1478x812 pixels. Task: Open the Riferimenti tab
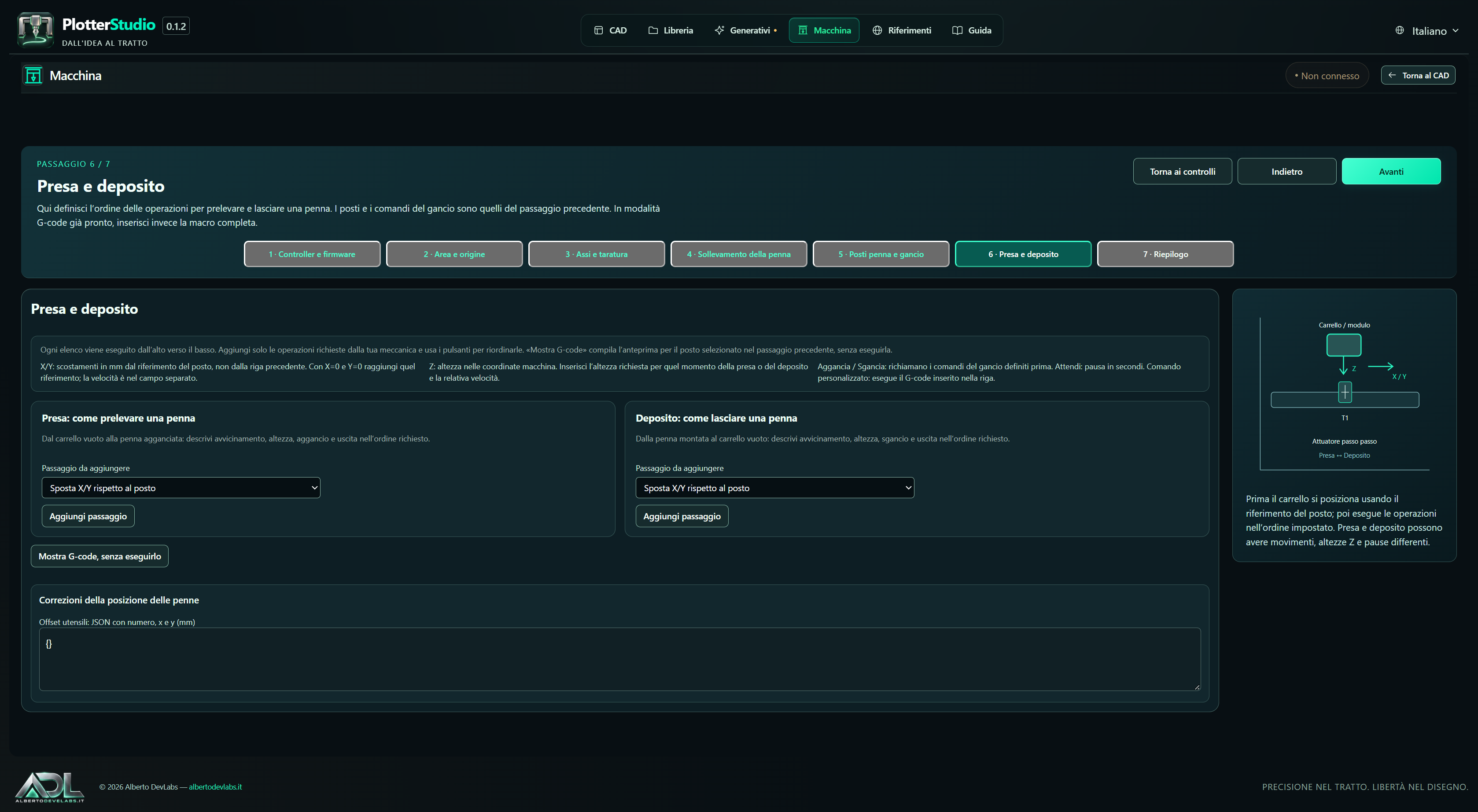pos(902,30)
